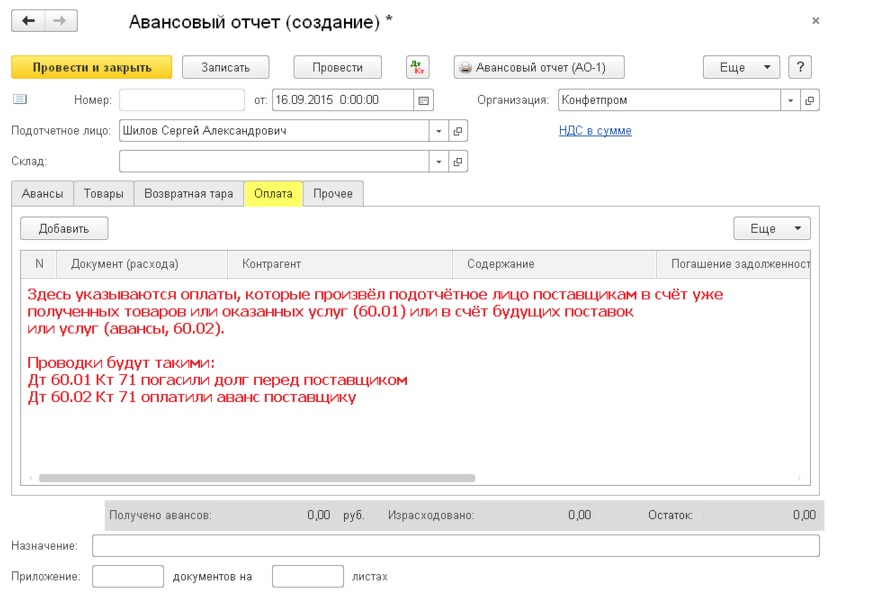Open Подотчетное лицо record with the open icon
The width and height of the screenshot is (871, 596).
[458, 131]
